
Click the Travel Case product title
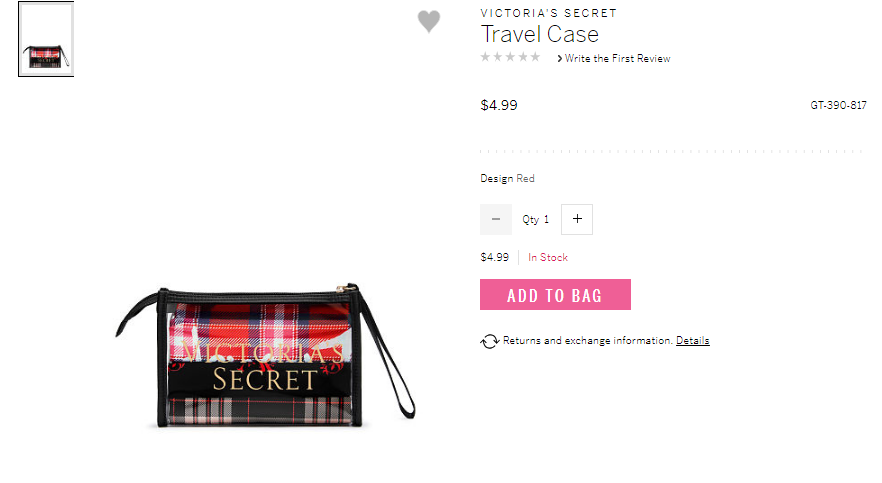[x=539, y=34]
